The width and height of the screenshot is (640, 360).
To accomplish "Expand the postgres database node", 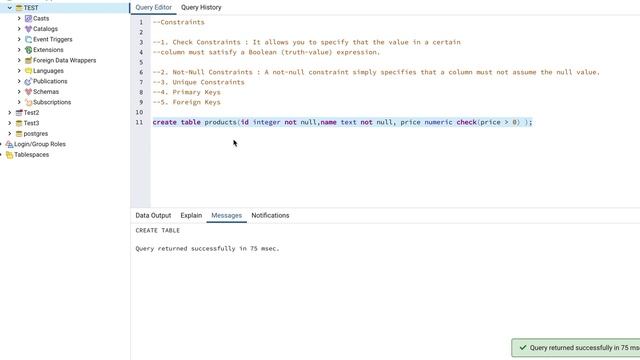I will [9, 134].
